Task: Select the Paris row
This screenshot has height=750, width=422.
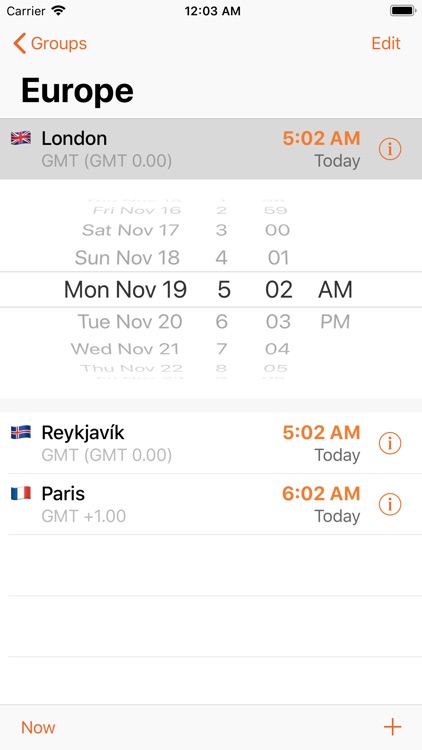Action: [211, 504]
